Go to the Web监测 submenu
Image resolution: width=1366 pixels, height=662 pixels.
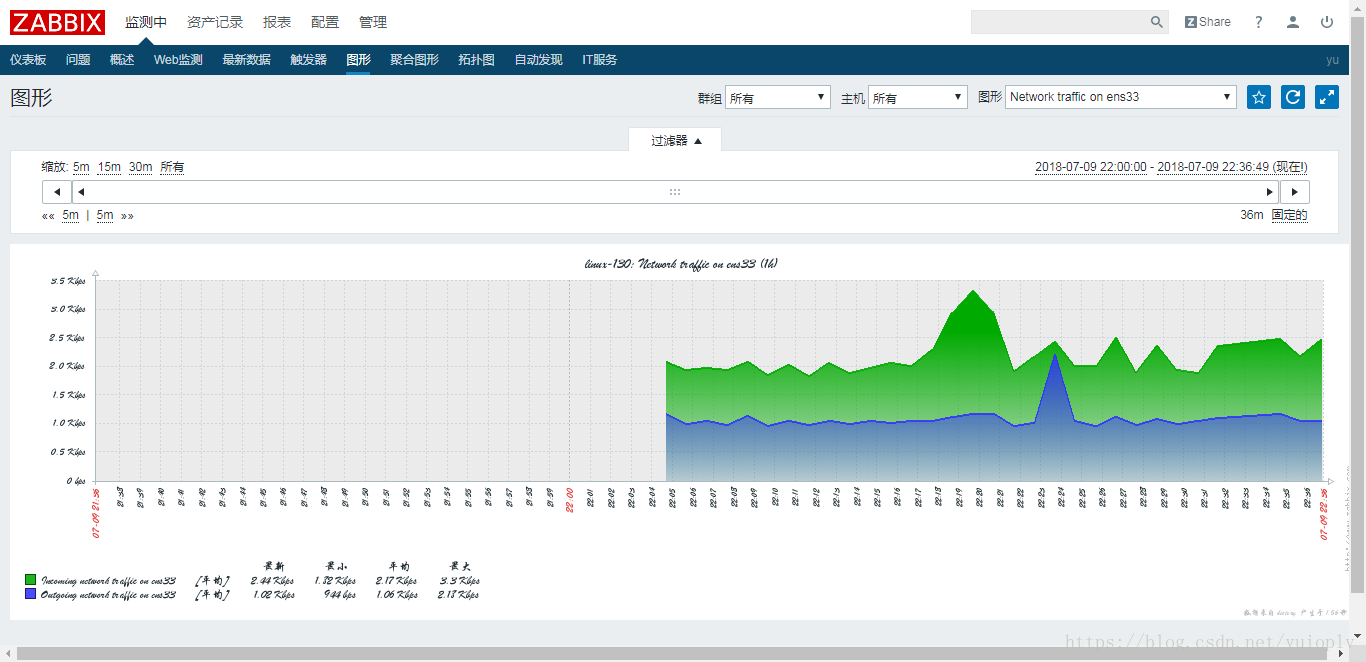(x=178, y=60)
